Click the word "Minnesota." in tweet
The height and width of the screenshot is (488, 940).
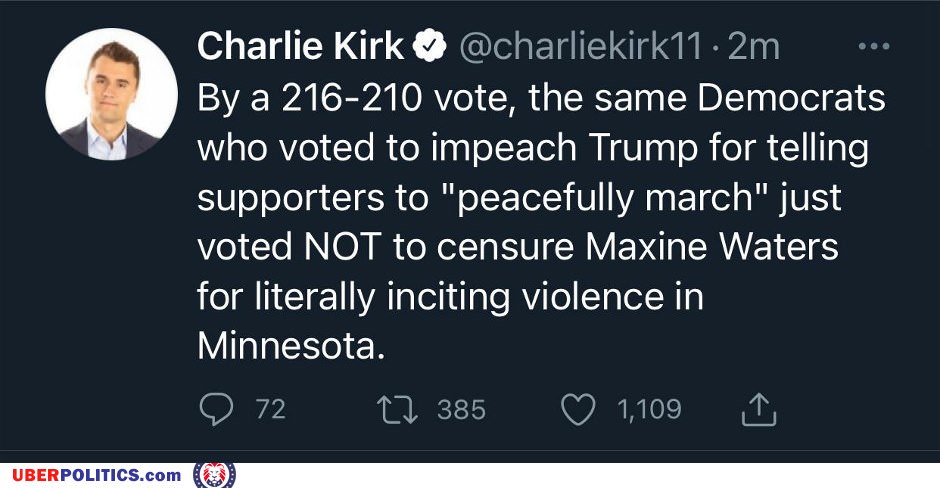coord(291,346)
